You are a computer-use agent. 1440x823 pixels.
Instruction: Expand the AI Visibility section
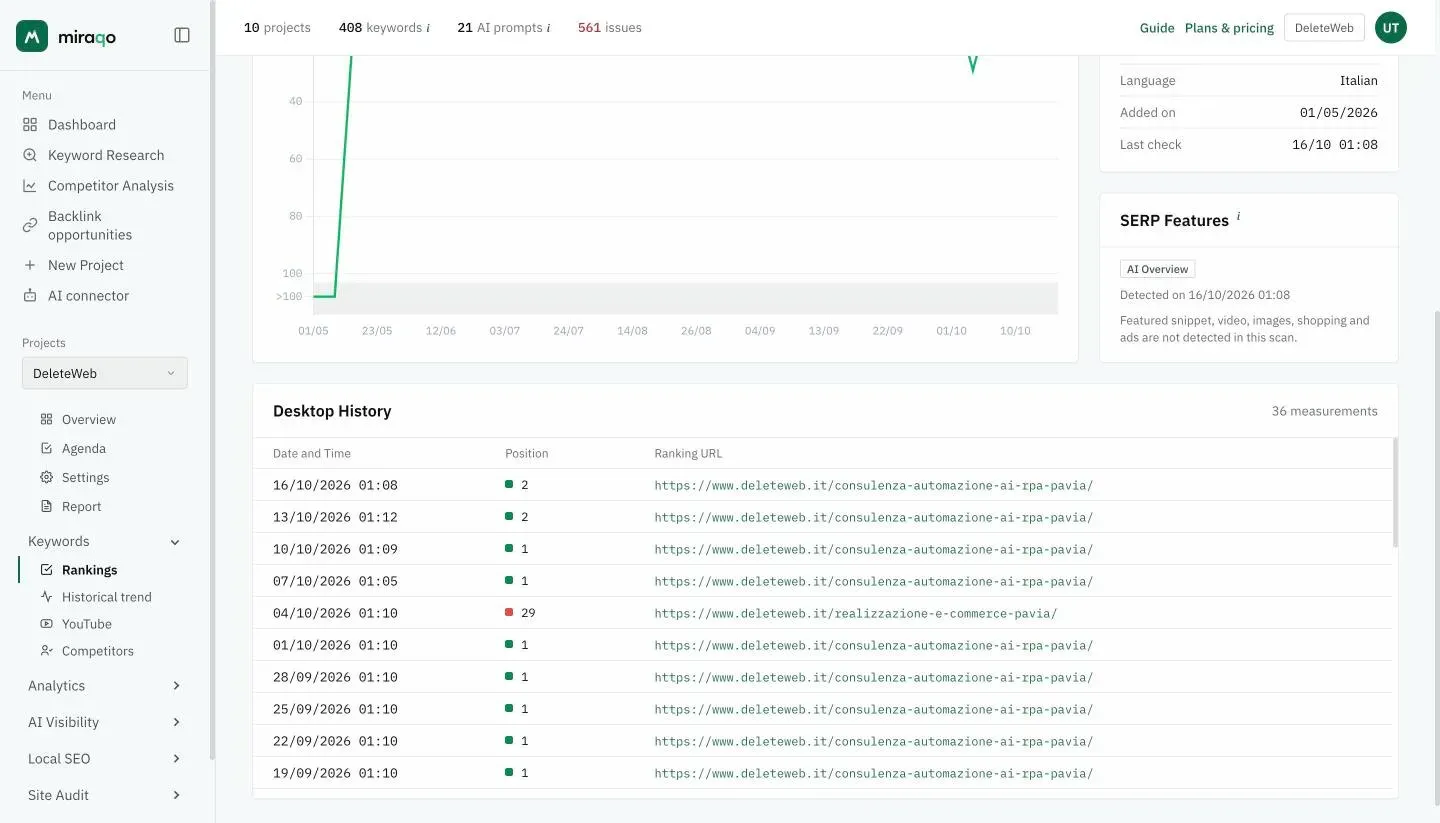(176, 722)
